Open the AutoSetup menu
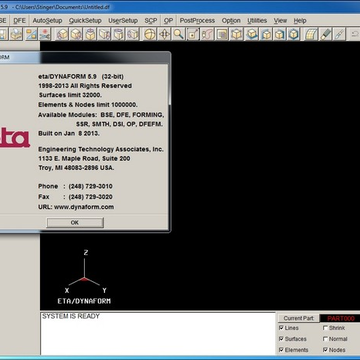The height and width of the screenshot is (360, 360). [47, 21]
